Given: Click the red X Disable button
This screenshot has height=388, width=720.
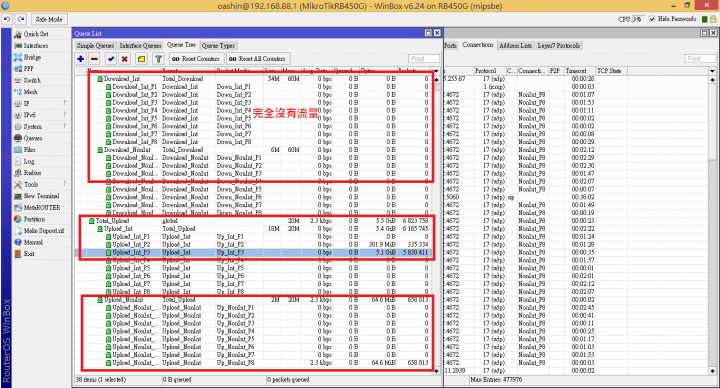Looking at the screenshot, I should coord(124,59).
